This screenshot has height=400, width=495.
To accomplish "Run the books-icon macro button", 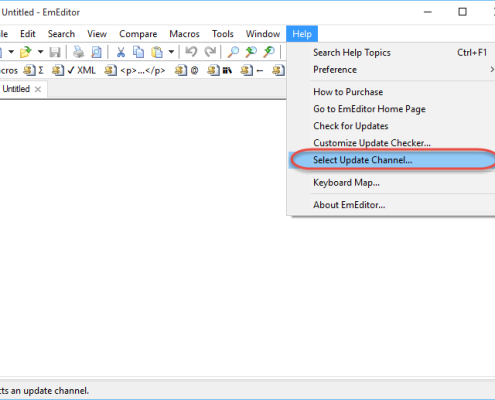I will [219, 70].
